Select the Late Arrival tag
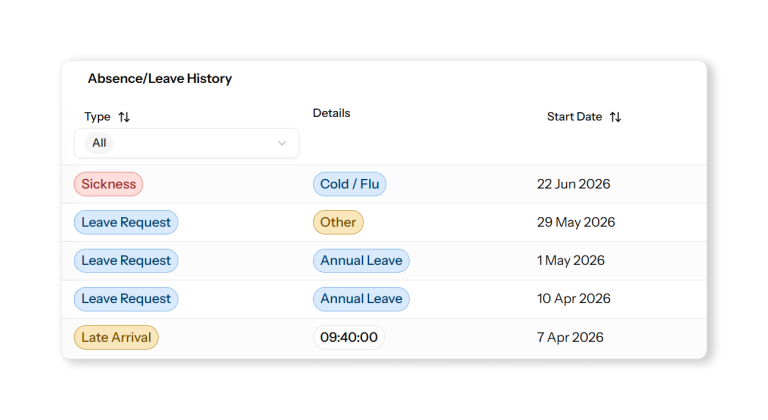Viewport: 768px width, 420px height. pyautogui.click(x=116, y=338)
